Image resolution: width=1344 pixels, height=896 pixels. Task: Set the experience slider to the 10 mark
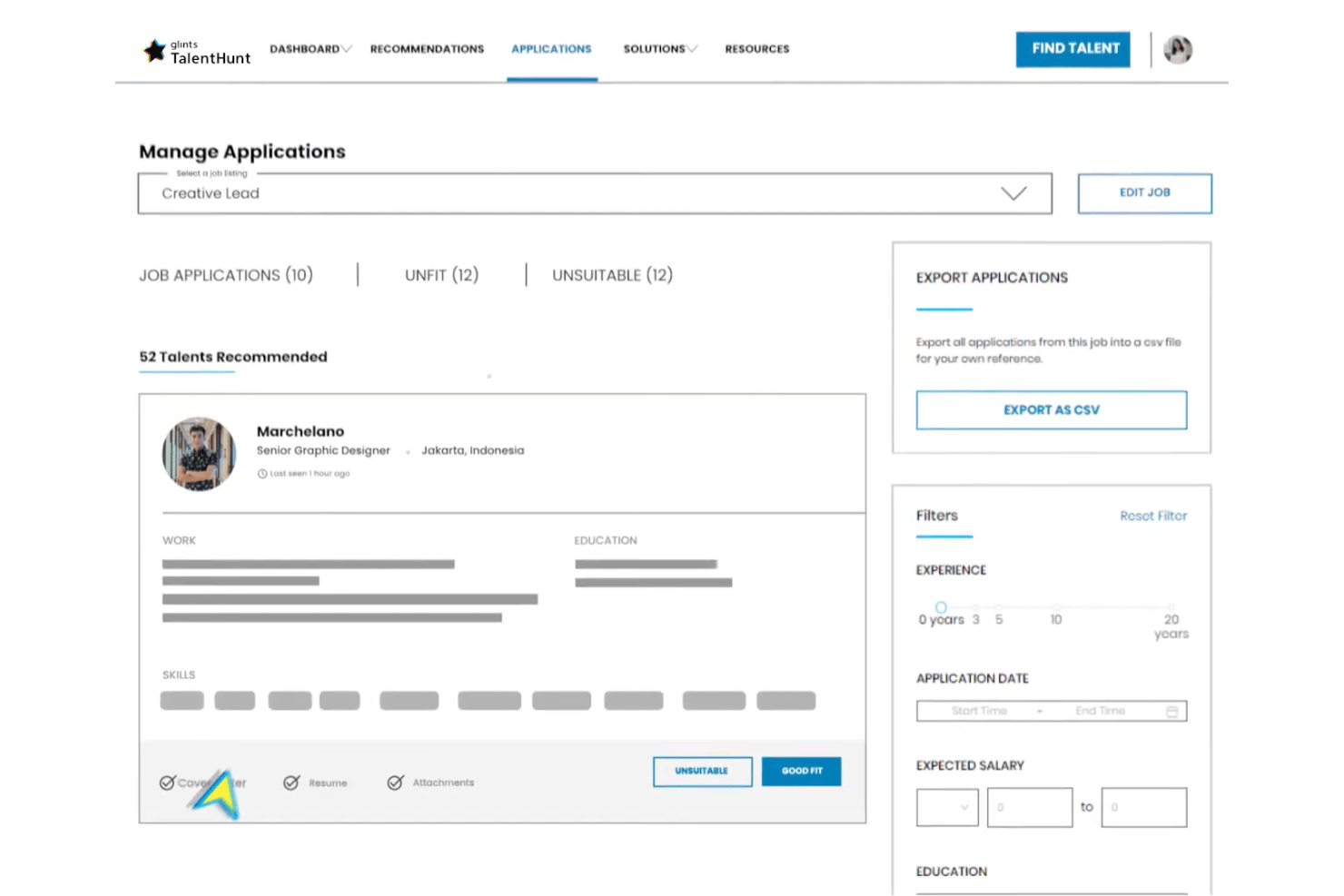[x=1056, y=607]
